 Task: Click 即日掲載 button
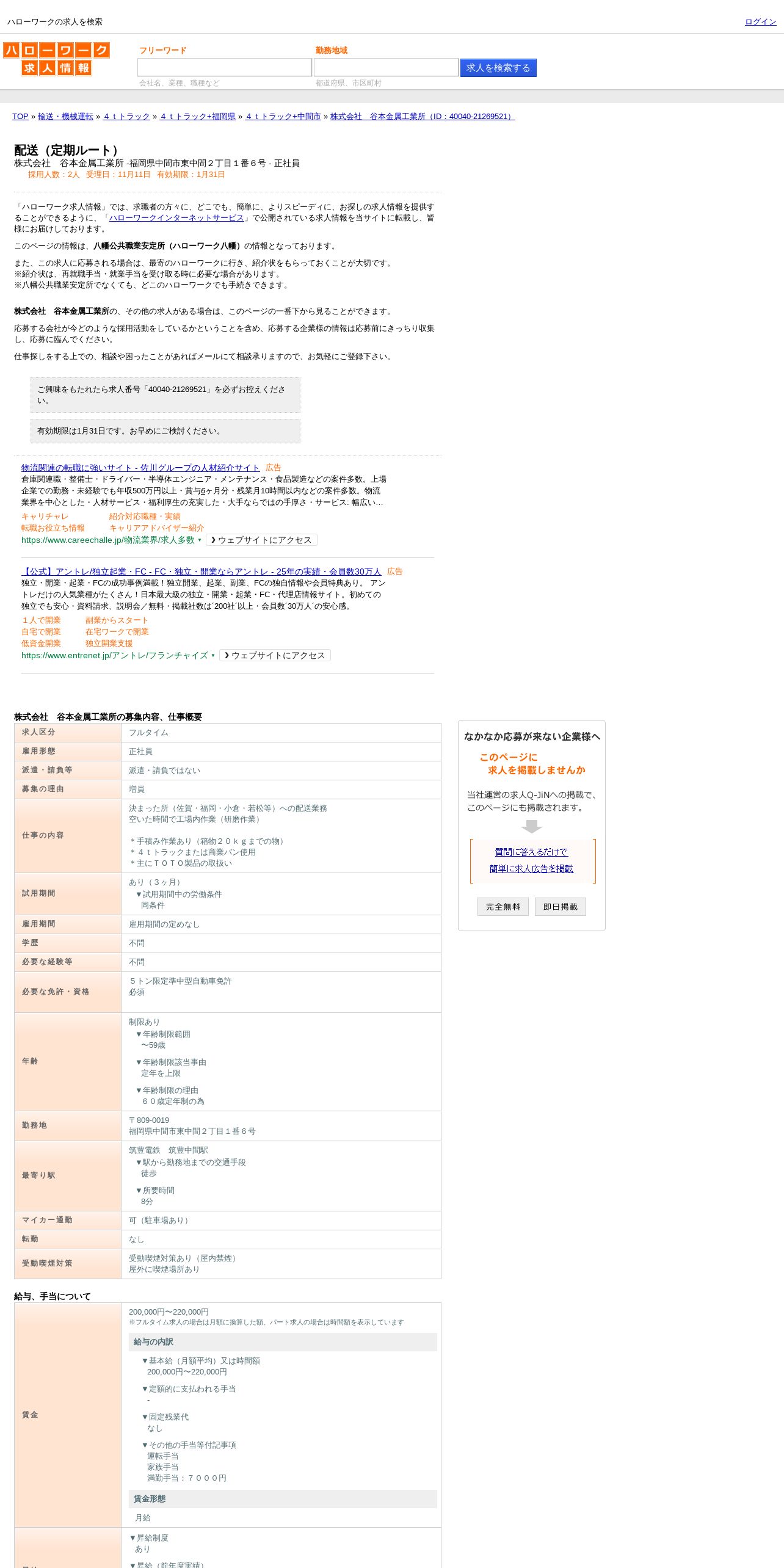pyautogui.click(x=561, y=907)
